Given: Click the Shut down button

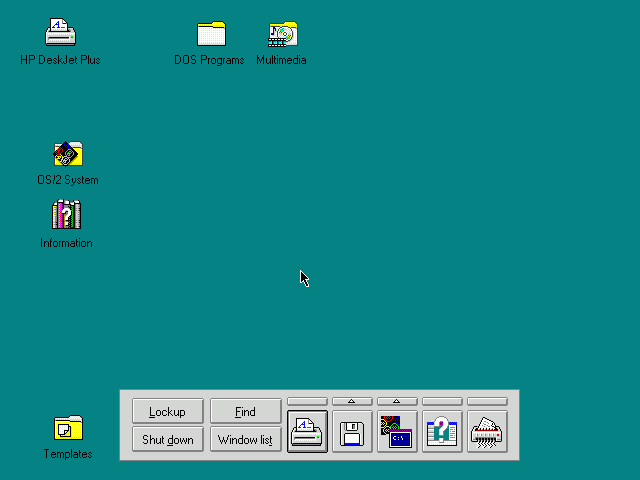Looking at the screenshot, I should (x=168, y=439).
